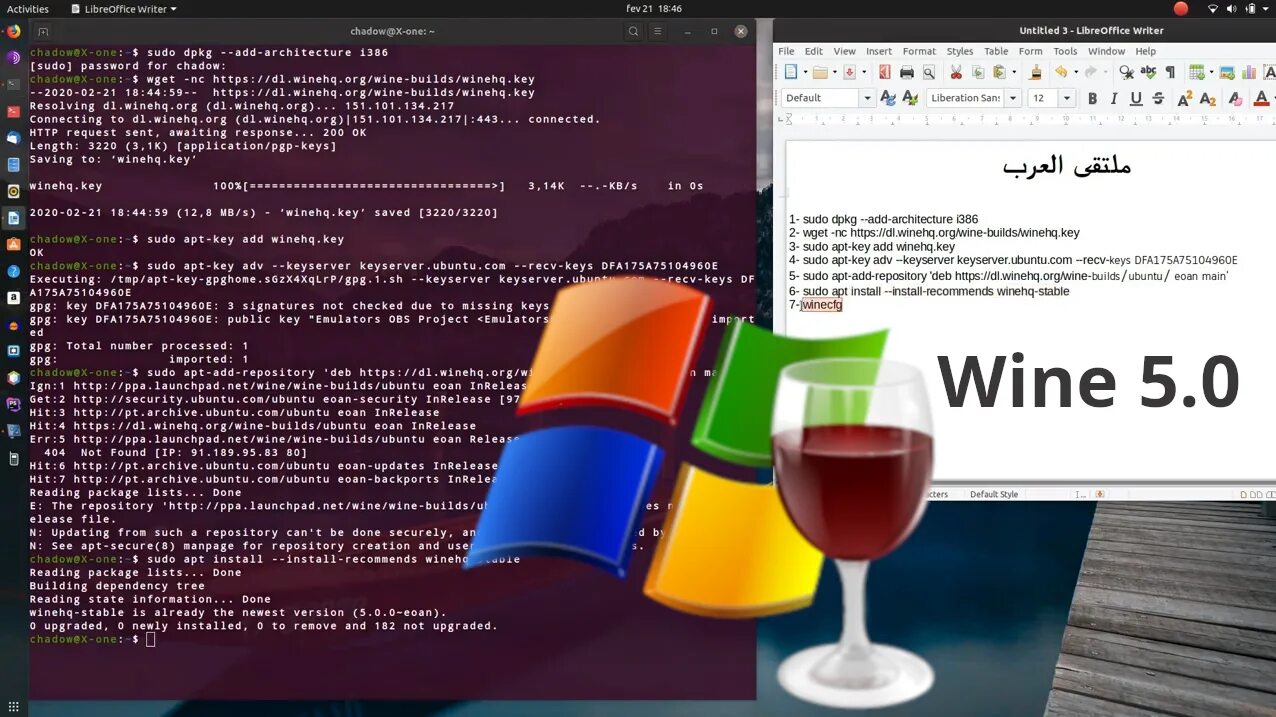Click the New document icon in Writer
The width and height of the screenshot is (1276, 717).
[791, 72]
